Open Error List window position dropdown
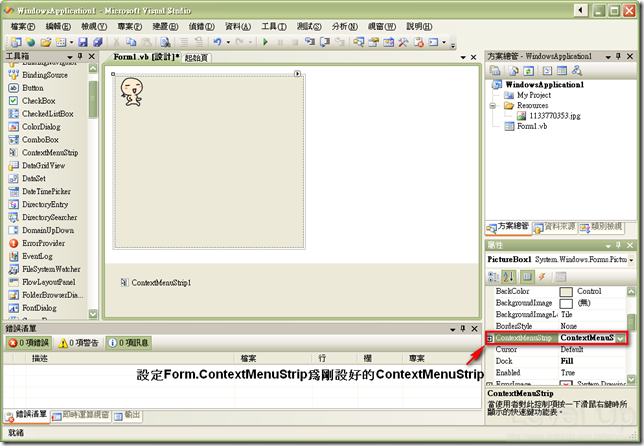This screenshot has width=644, height=446. pos(453,329)
